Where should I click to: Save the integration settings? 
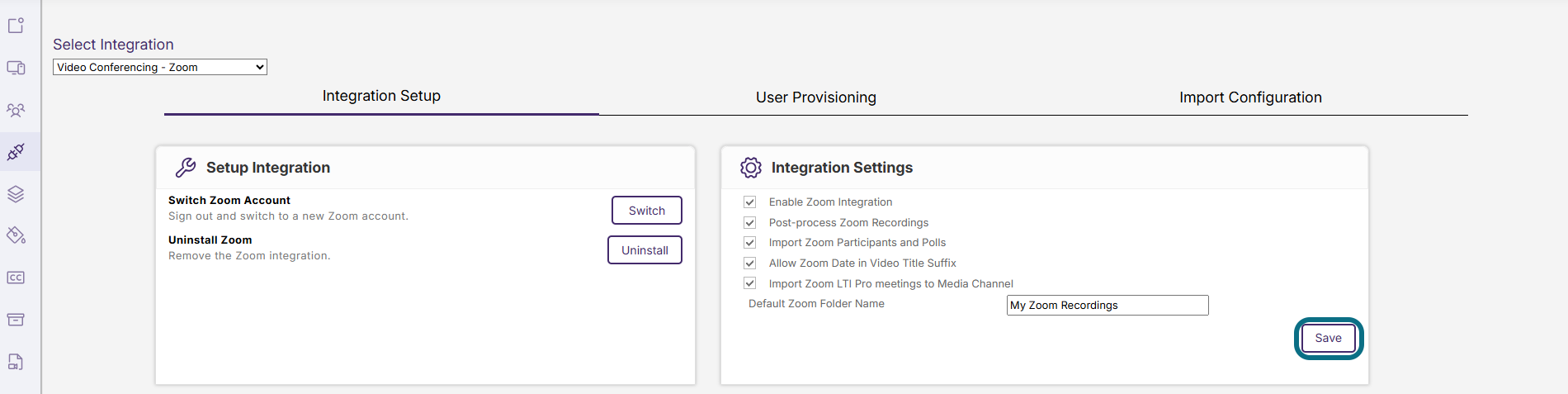[x=1328, y=338]
